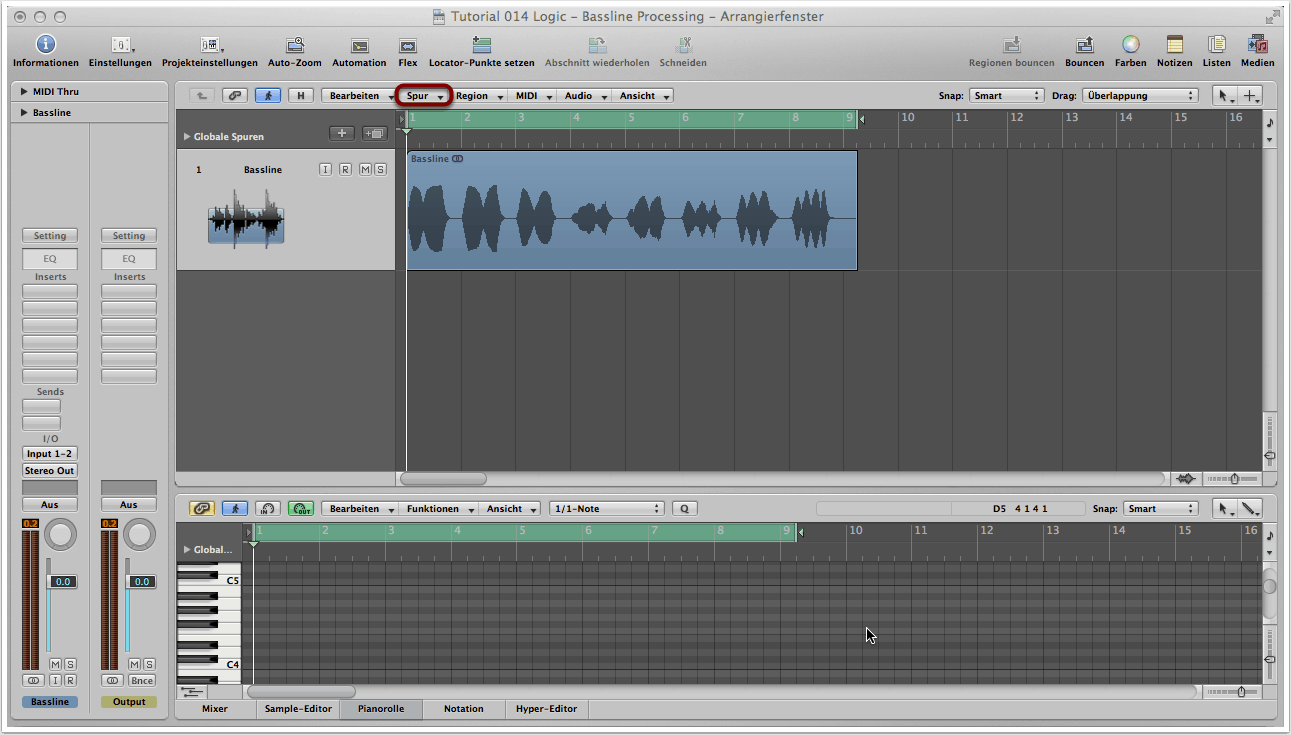This screenshot has height=735, width=1291.
Task: Mute the Bassline track in header
Action: [x=365, y=170]
